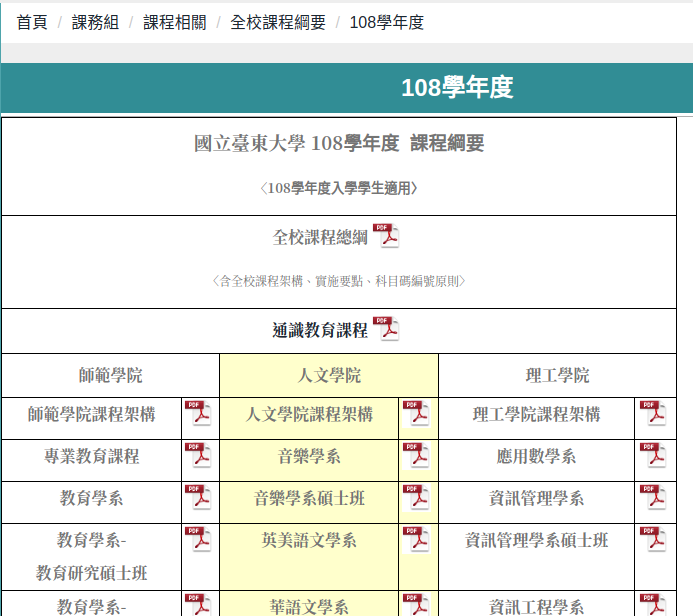Click 理工學院課程架構 cell text
Image resolution: width=693 pixels, height=616 pixels.
tap(537, 414)
